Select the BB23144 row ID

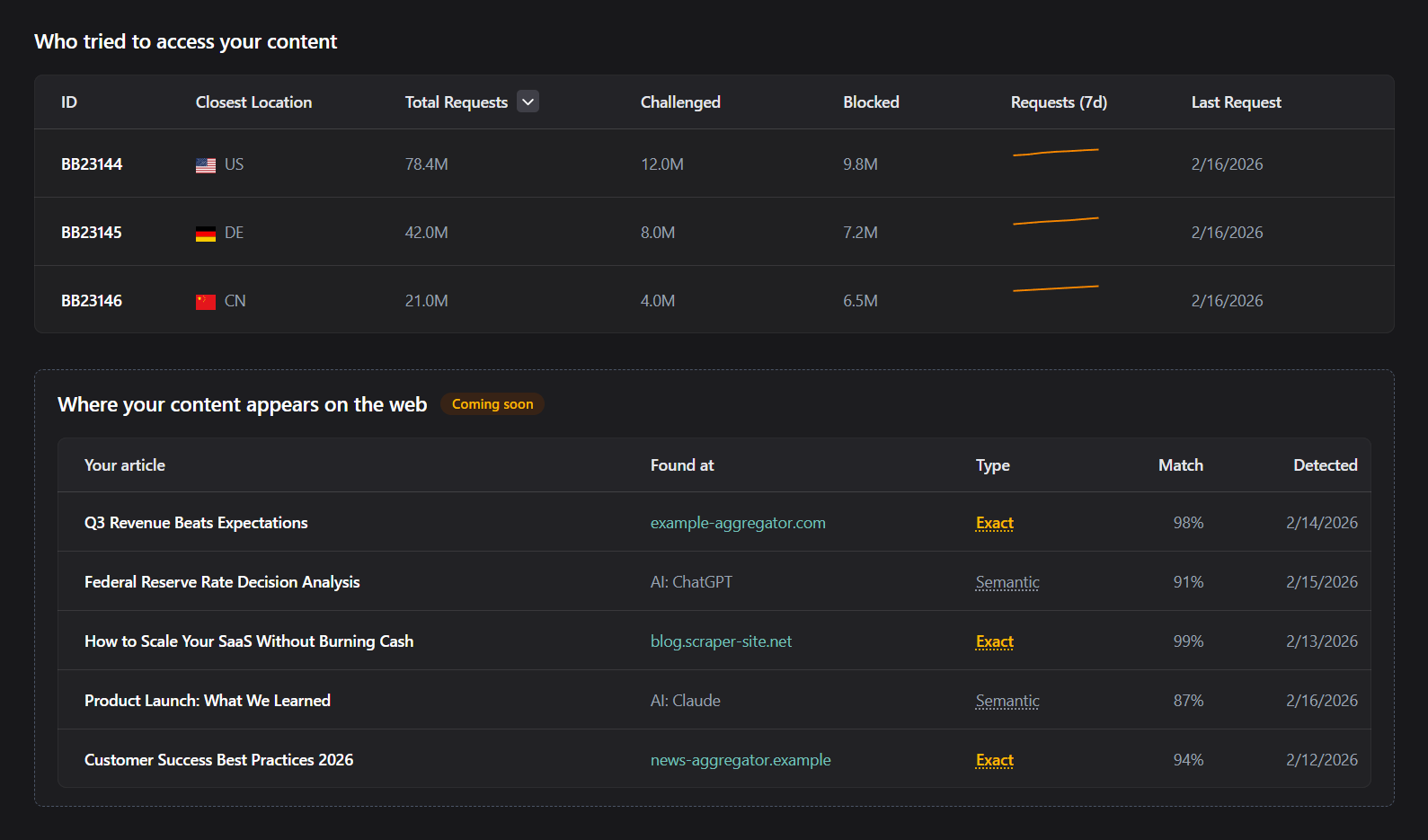pyautogui.click(x=92, y=164)
